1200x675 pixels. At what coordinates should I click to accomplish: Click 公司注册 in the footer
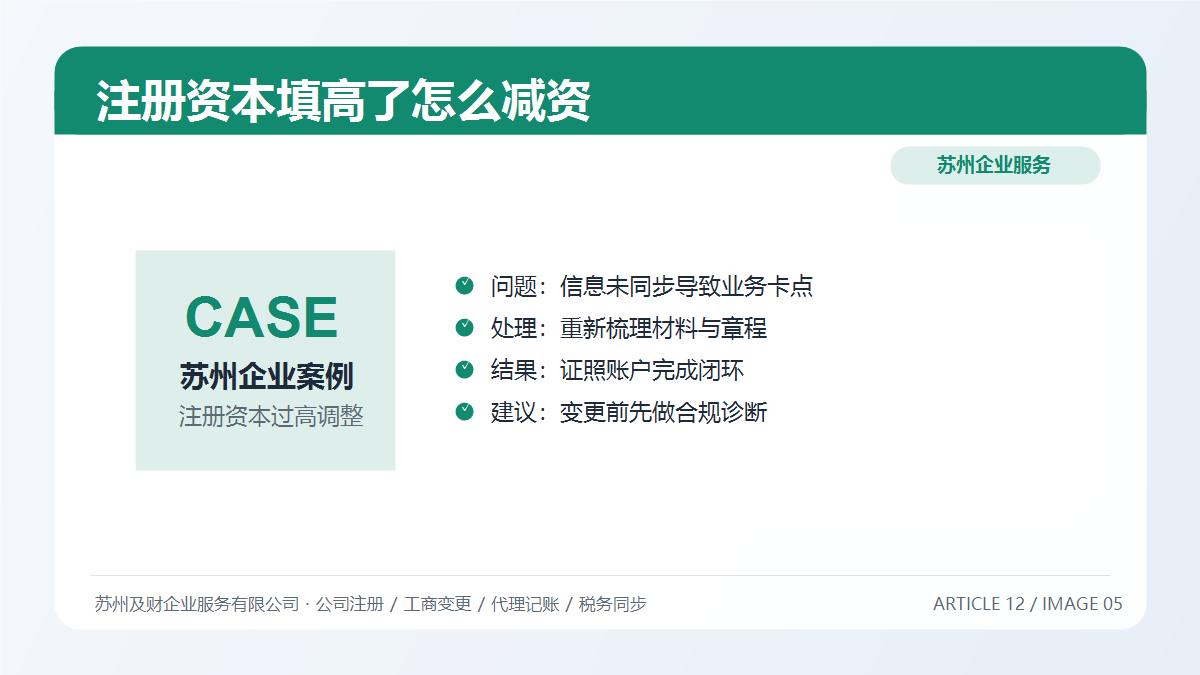(349, 604)
